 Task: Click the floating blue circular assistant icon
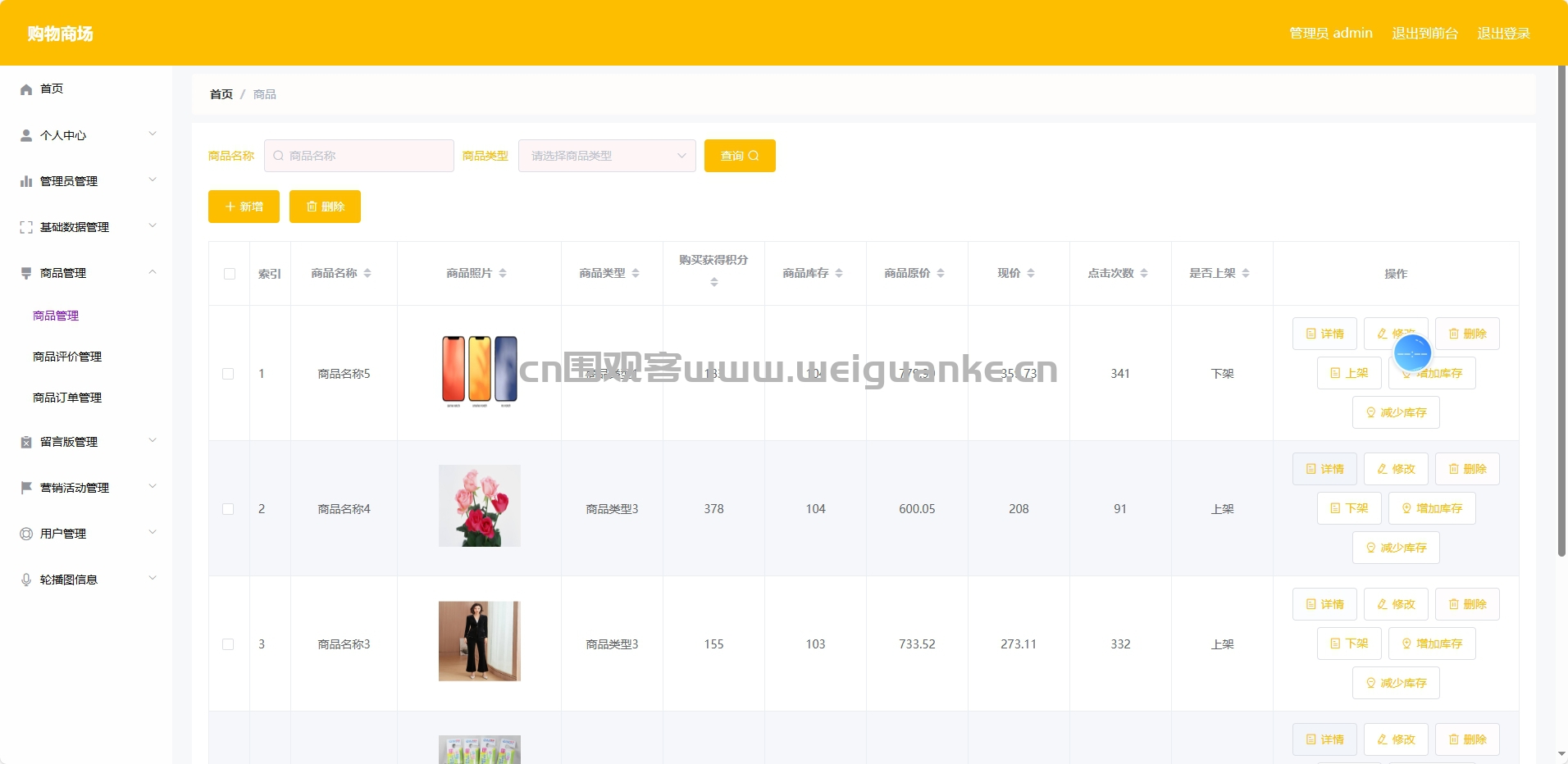point(1412,353)
